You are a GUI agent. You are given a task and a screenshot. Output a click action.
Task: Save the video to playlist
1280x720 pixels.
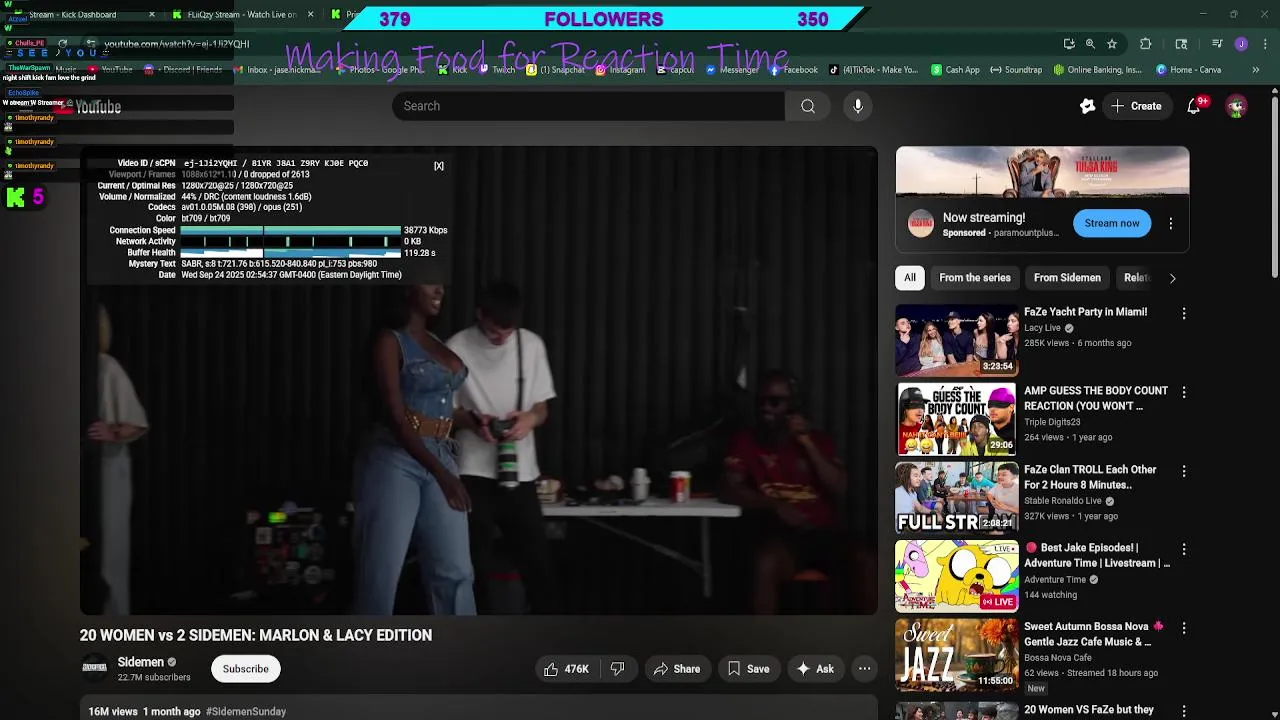tap(748, 669)
